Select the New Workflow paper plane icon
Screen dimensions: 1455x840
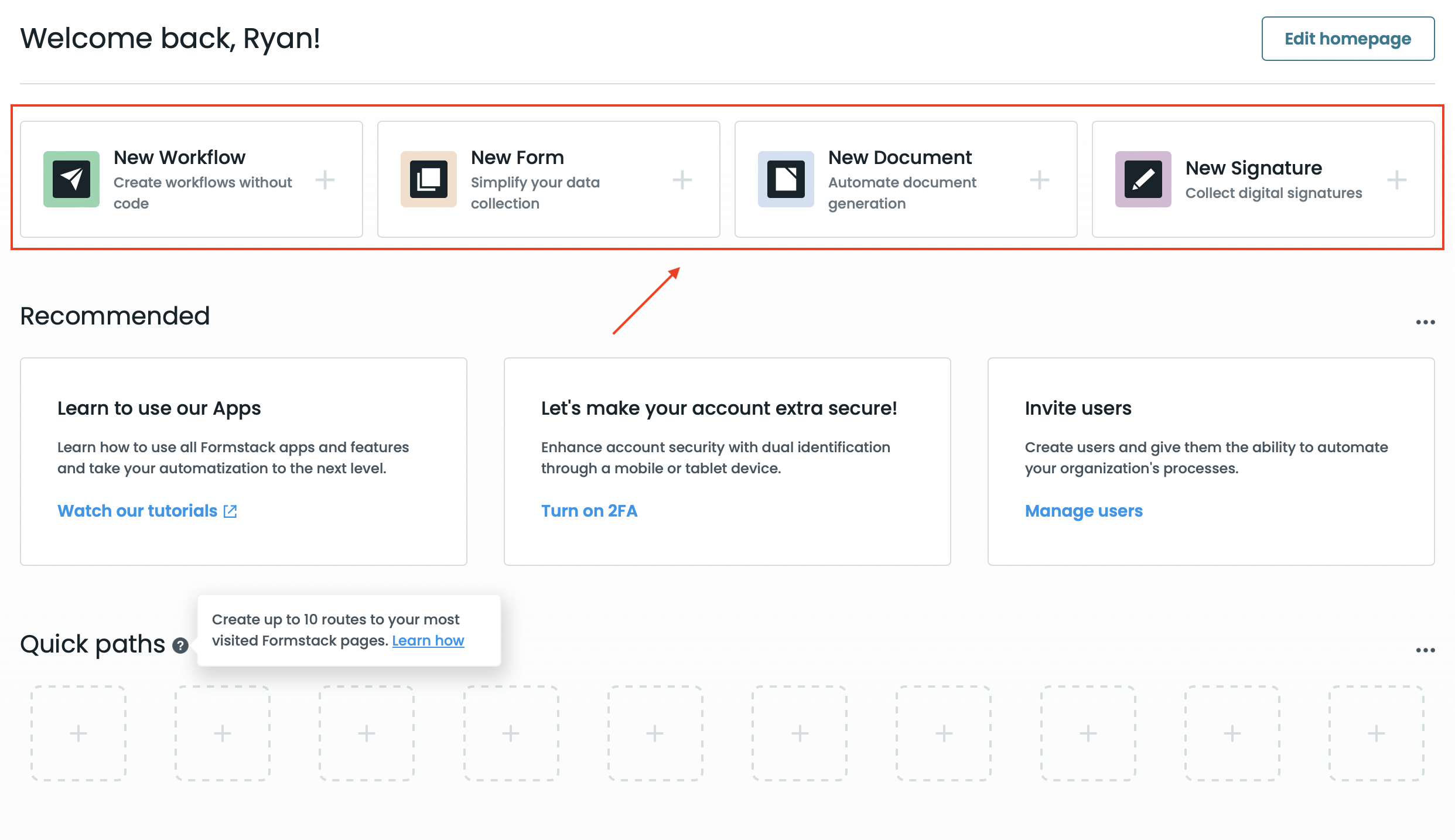[x=71, y=180]
